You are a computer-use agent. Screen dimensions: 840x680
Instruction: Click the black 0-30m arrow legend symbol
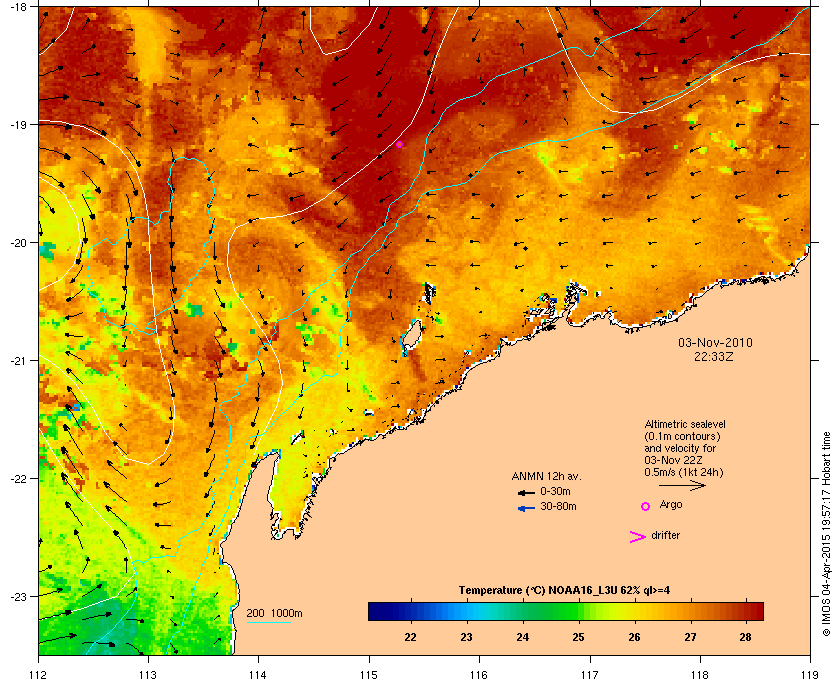526,492
